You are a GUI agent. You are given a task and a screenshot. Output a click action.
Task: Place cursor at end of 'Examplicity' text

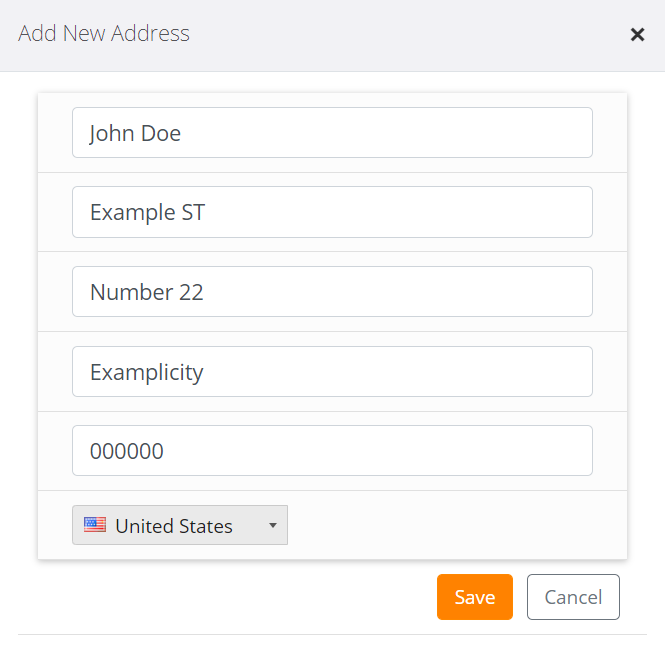coord(205,372)
